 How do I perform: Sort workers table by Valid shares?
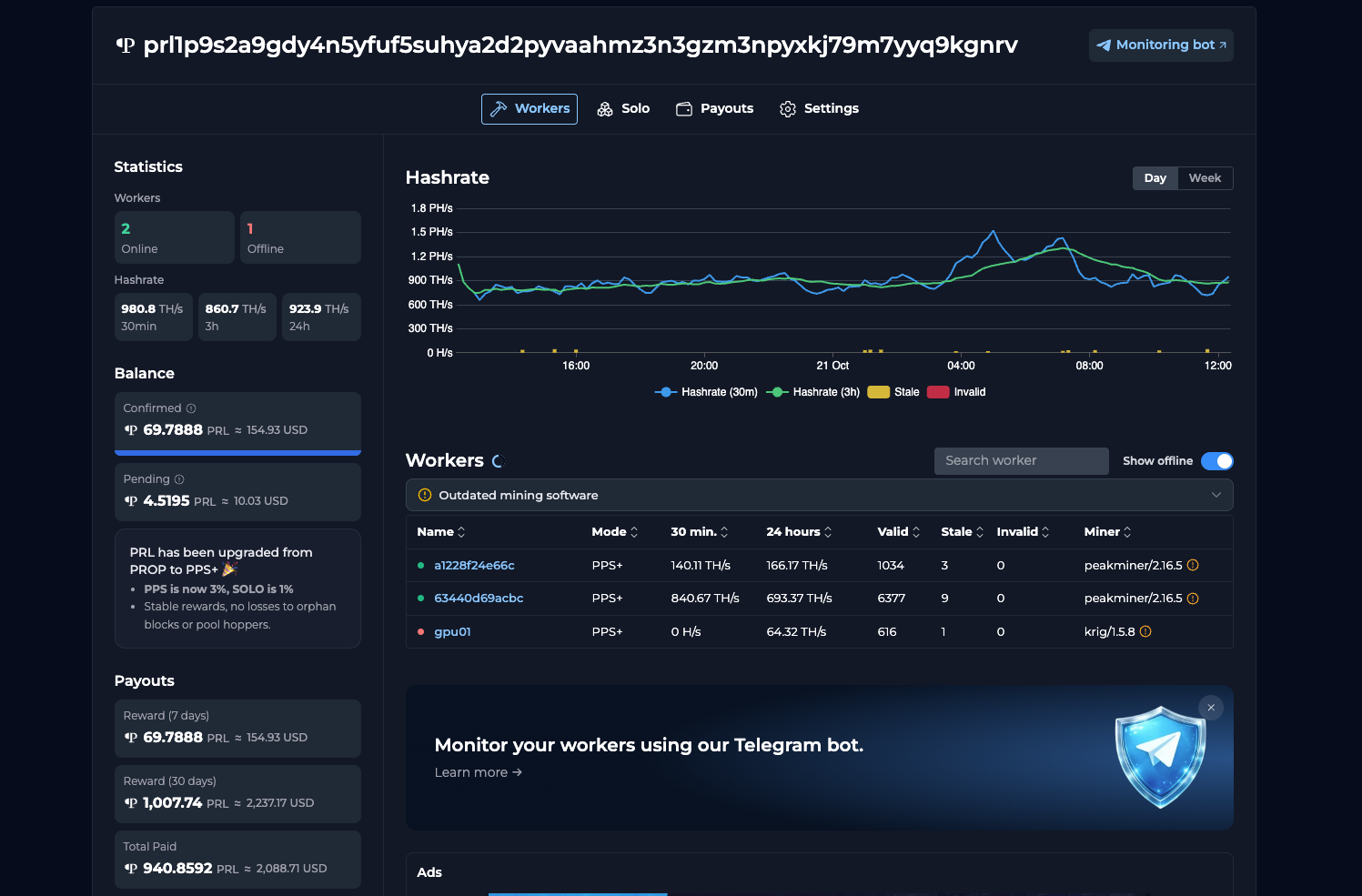[x=899, y=532]
